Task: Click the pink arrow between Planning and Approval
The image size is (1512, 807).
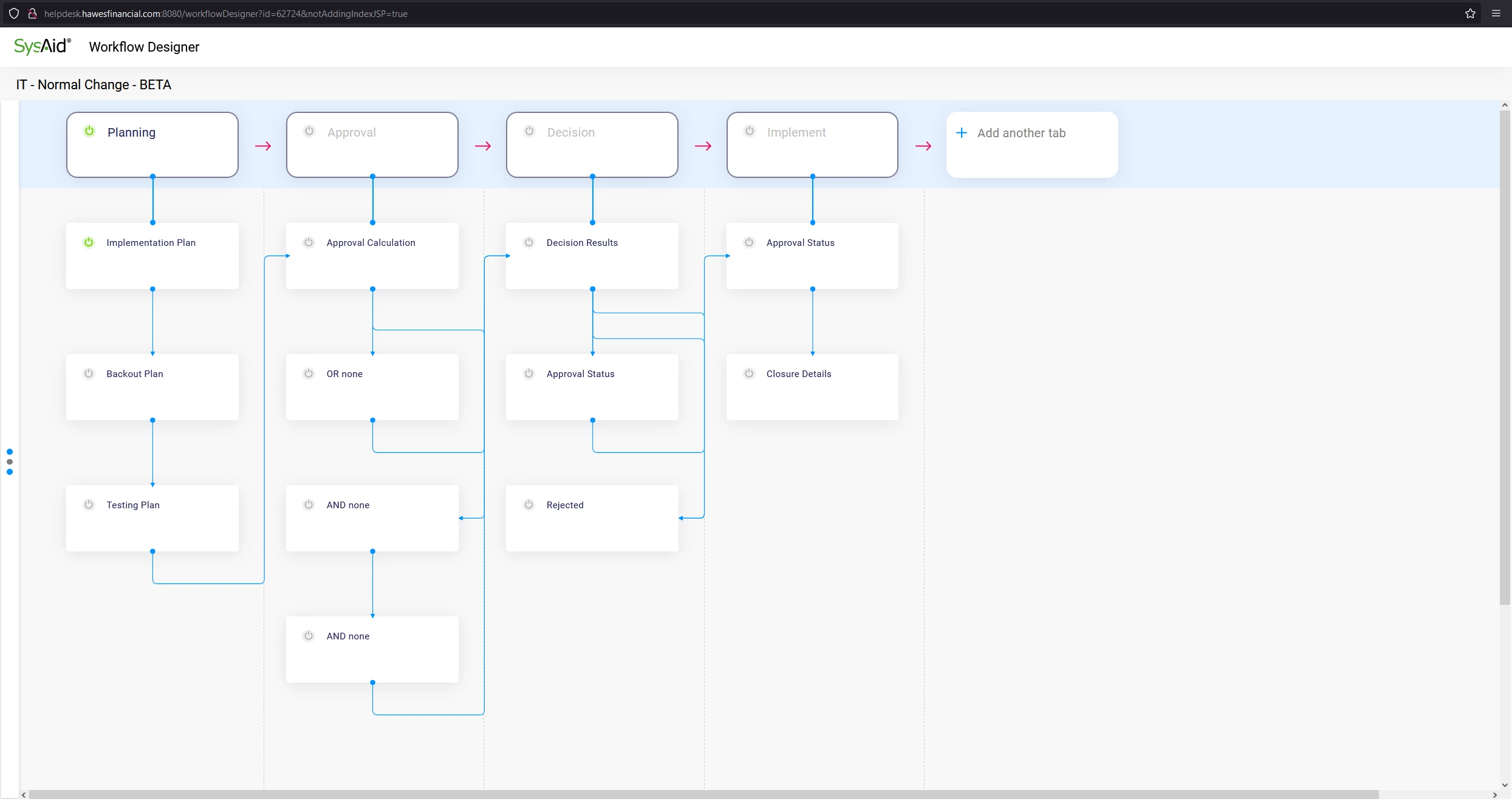Action: pyautogui.click(x=263, y=145)
